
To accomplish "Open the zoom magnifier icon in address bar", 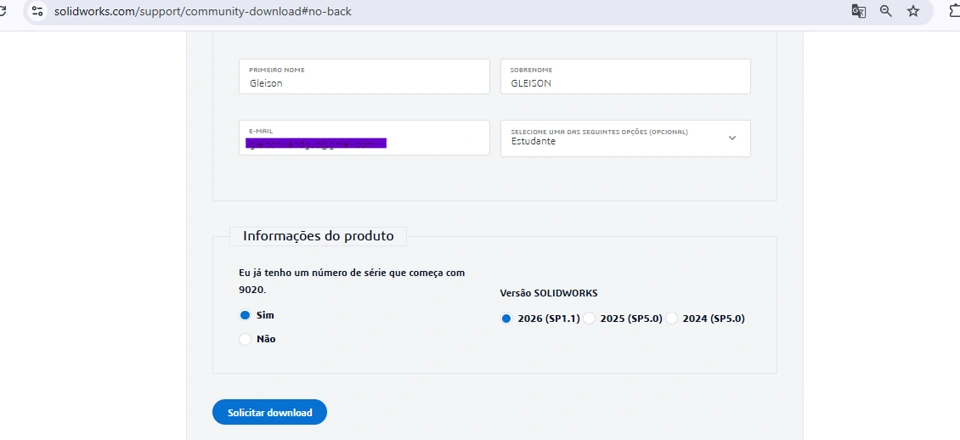I will point(886,11).
